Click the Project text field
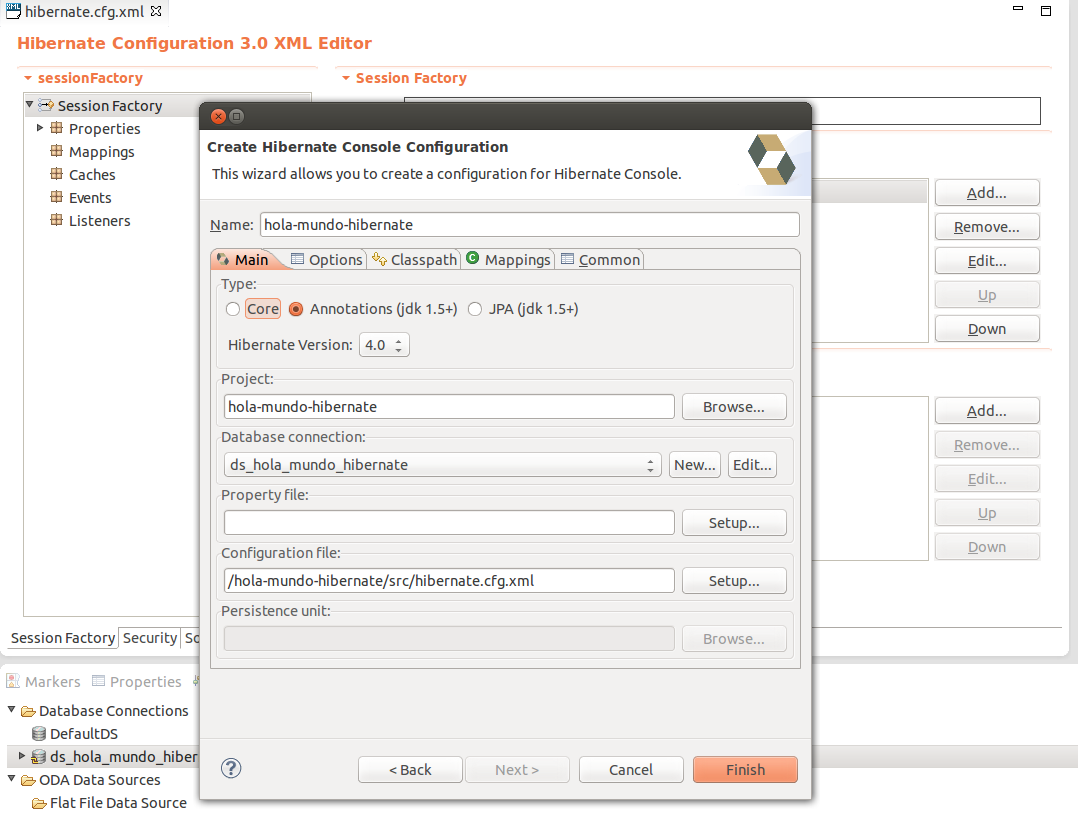The width and height of the screenshot is (1078, 814). coord(449,406)
